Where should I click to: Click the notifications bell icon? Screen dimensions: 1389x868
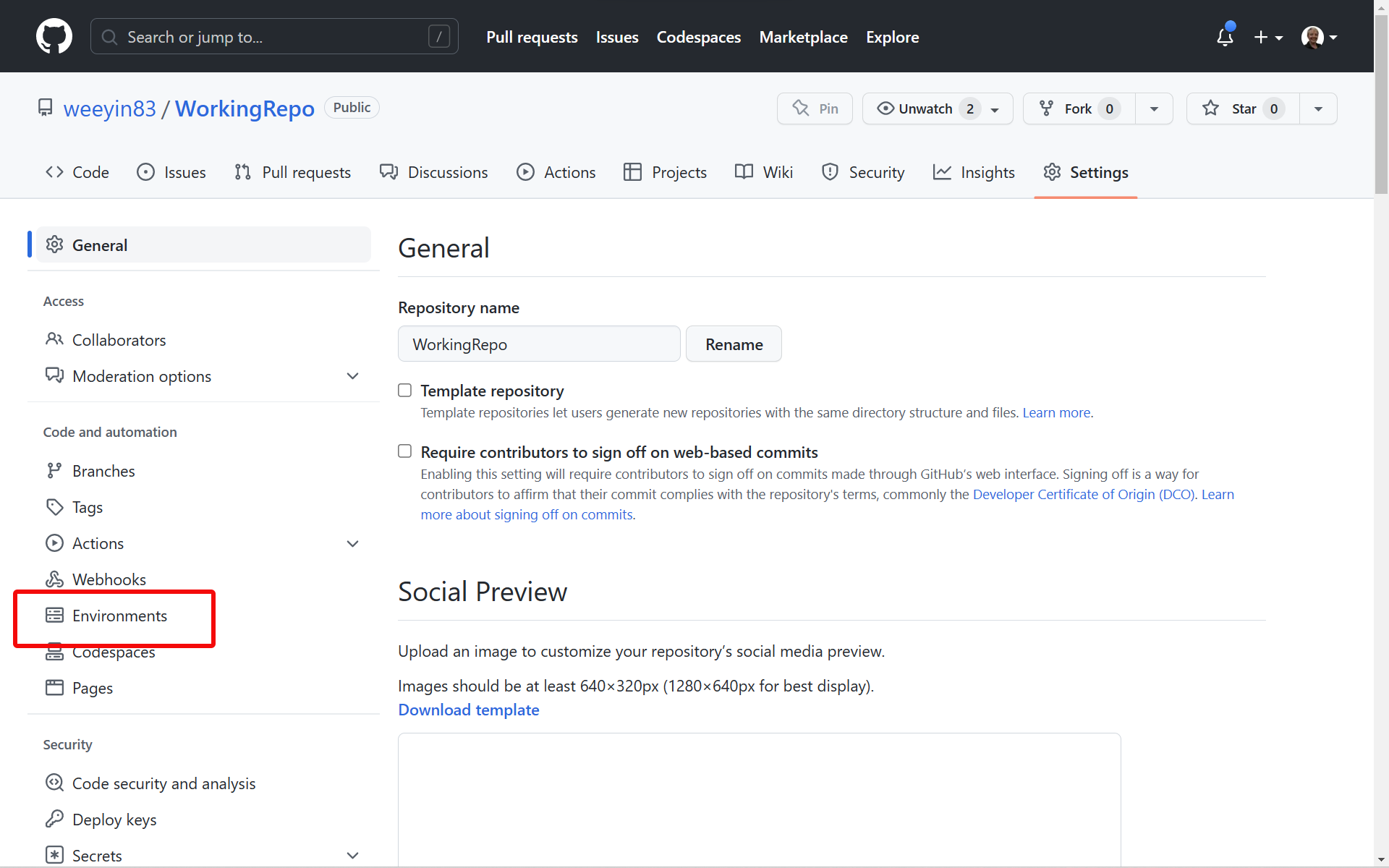1225,36
